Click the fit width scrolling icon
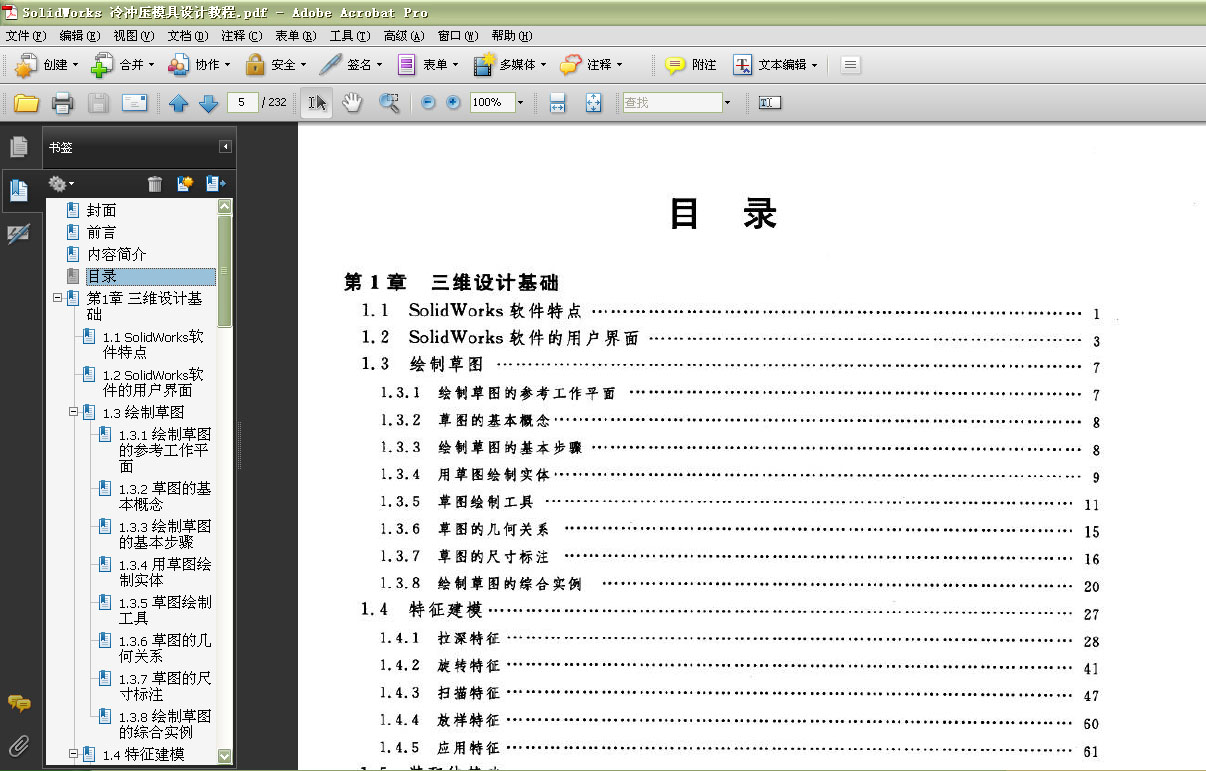 click(558, 103)
